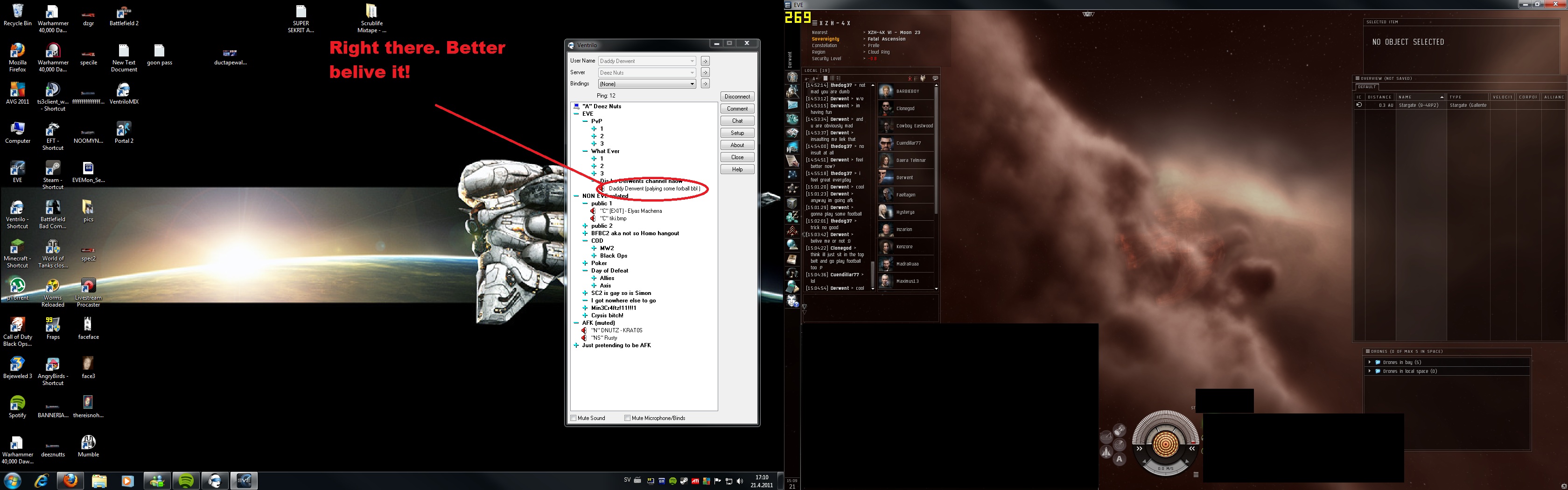Screen dimensions: 1568x490
Task: Select Steam shortcut on the desktop
Action: (53, 175)
